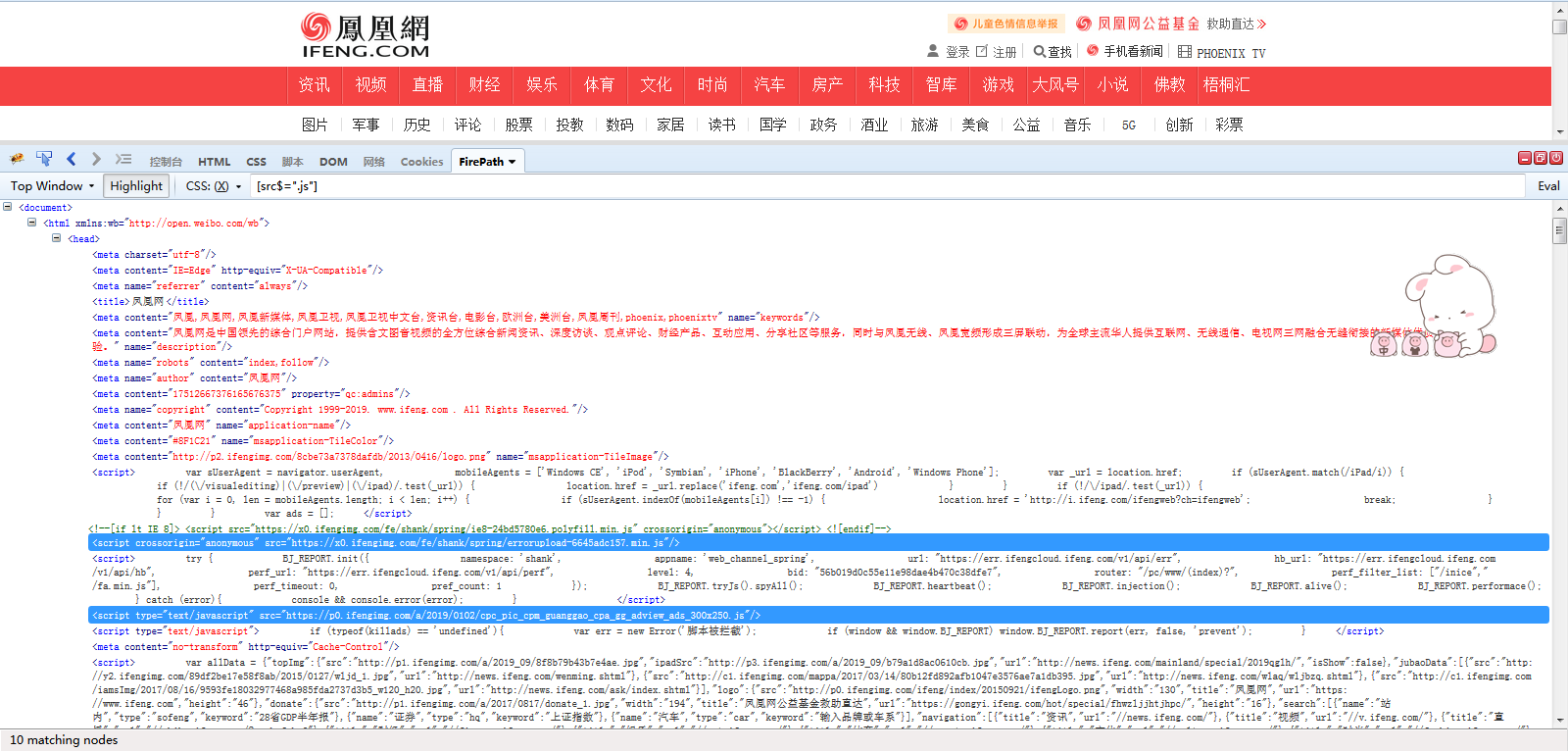Open the CSS: (X) selector type dropdown

[x=213, y=186]
